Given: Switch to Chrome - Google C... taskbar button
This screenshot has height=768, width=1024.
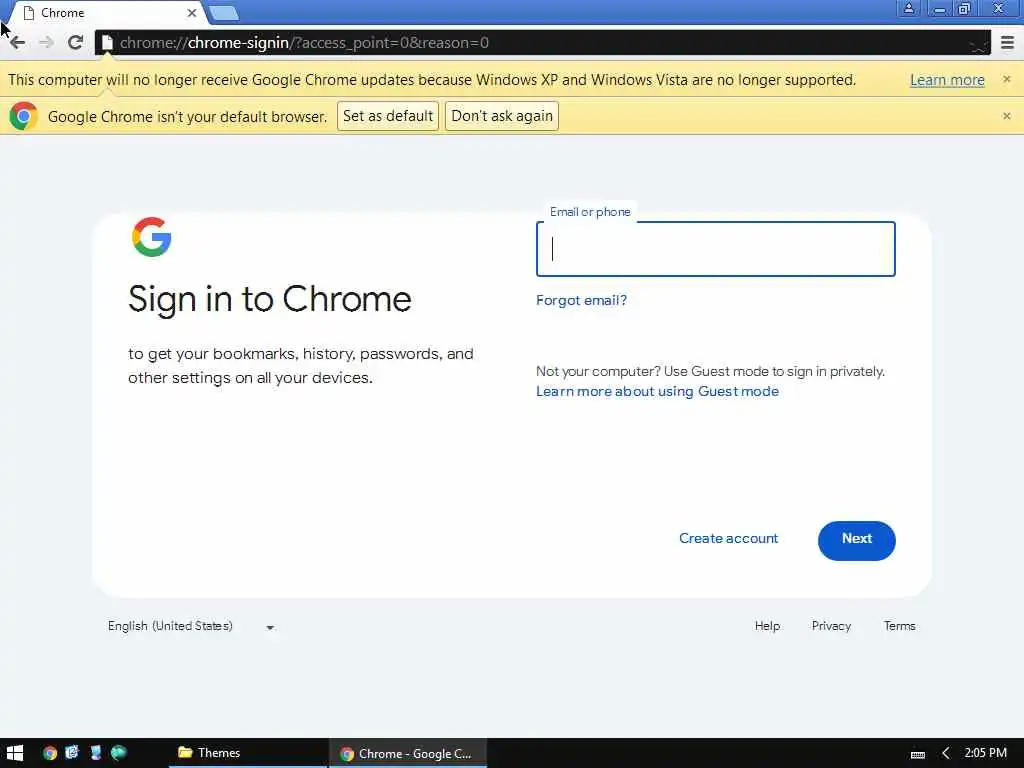Looking at the screenshot, I should pyautogui.click(x=408, y=754).
